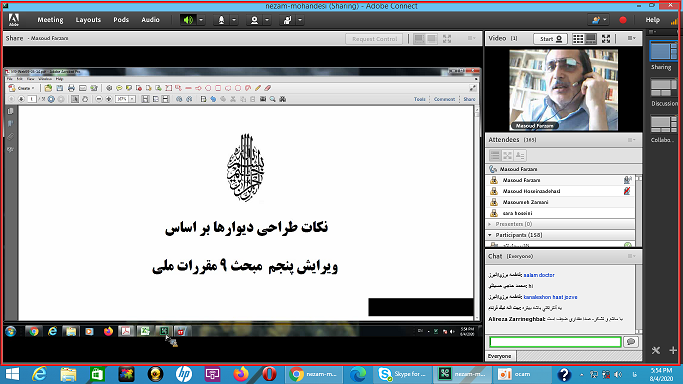This screenshot has width=683, height=384.
Task: Select the Everyone chat tab
Action: (499, 356)
